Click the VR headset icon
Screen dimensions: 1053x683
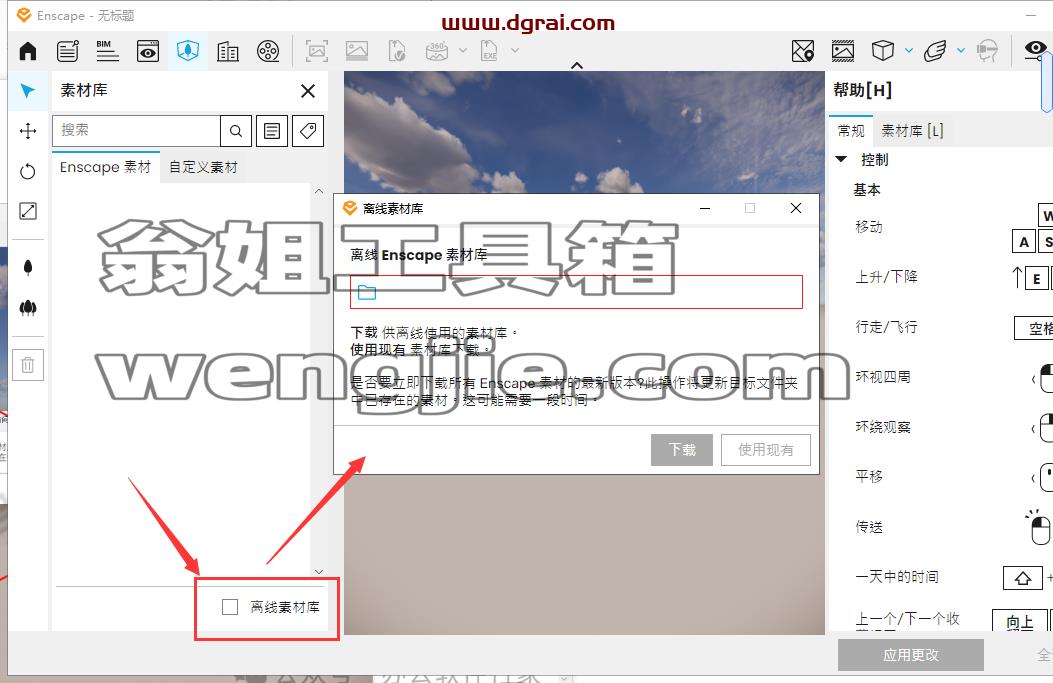(987, 51)
